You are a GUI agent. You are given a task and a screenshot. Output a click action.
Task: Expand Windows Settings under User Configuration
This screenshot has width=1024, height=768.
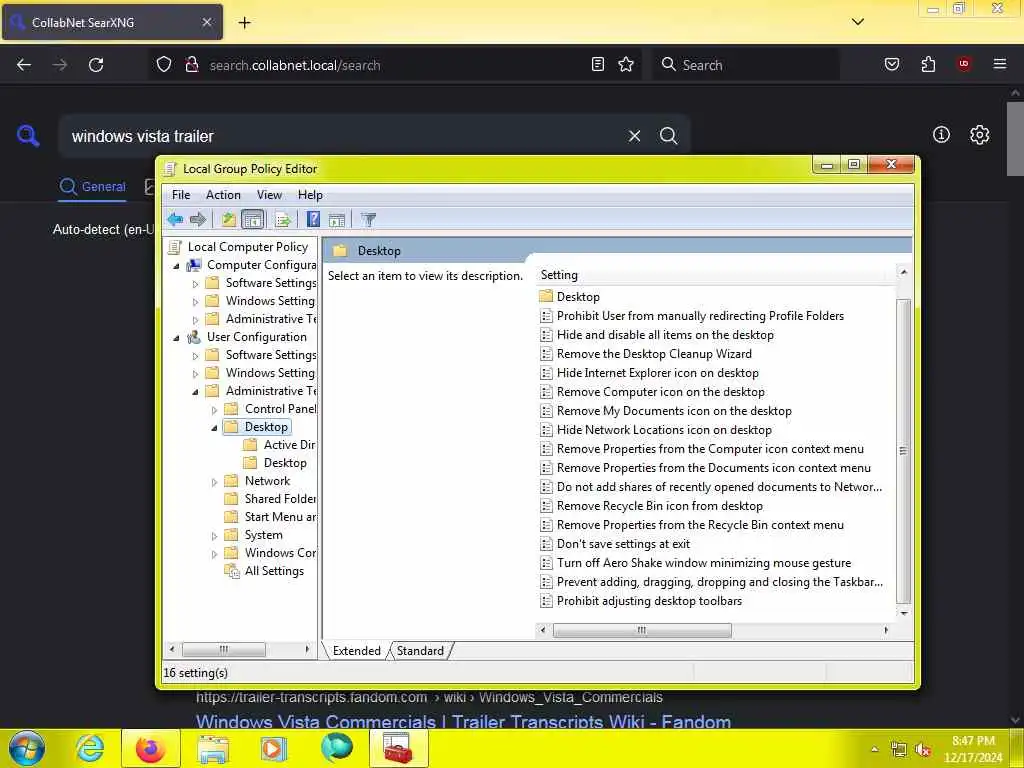(195, 374)
